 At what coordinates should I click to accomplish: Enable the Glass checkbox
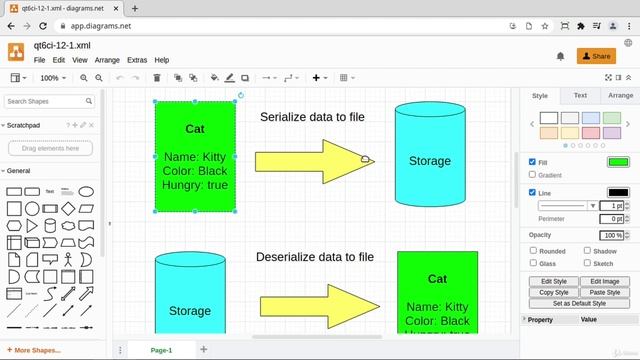pyautogui.click(x=533, y=263)
